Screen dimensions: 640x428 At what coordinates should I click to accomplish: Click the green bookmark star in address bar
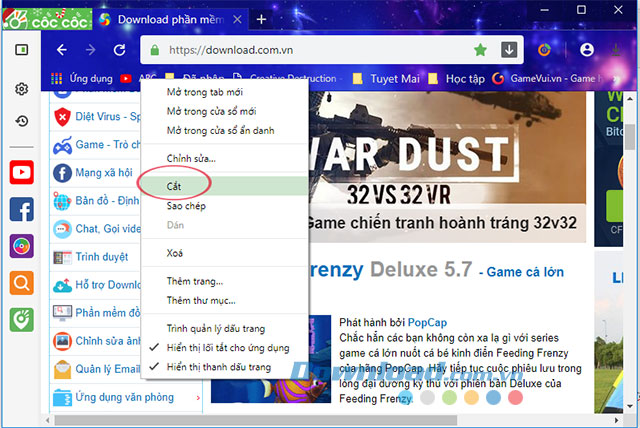pos(480,50)
